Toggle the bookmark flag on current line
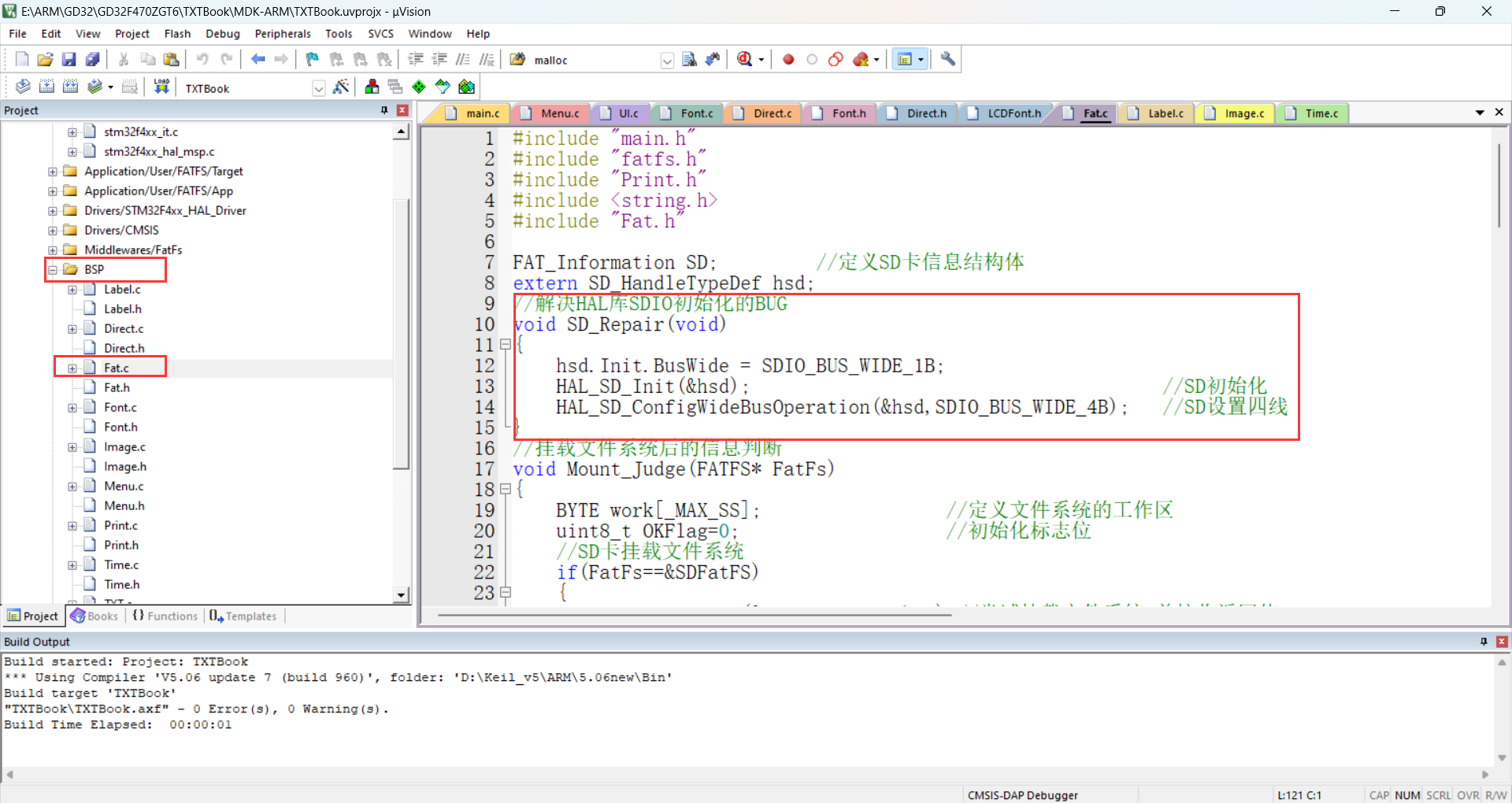1512x803 pixels. (313, 60)
